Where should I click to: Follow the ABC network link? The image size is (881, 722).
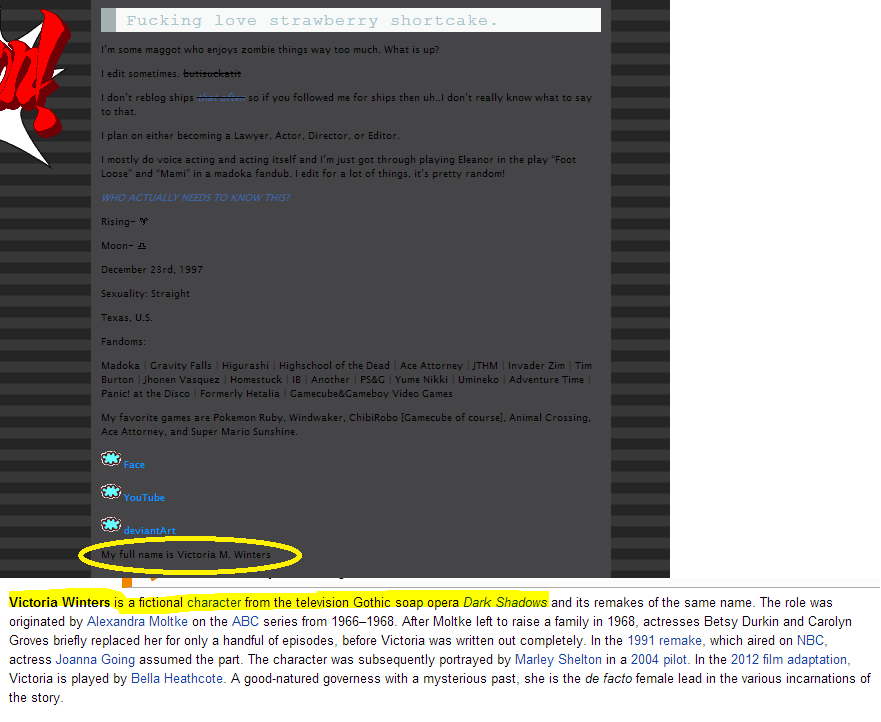click(x=245, y=621)
